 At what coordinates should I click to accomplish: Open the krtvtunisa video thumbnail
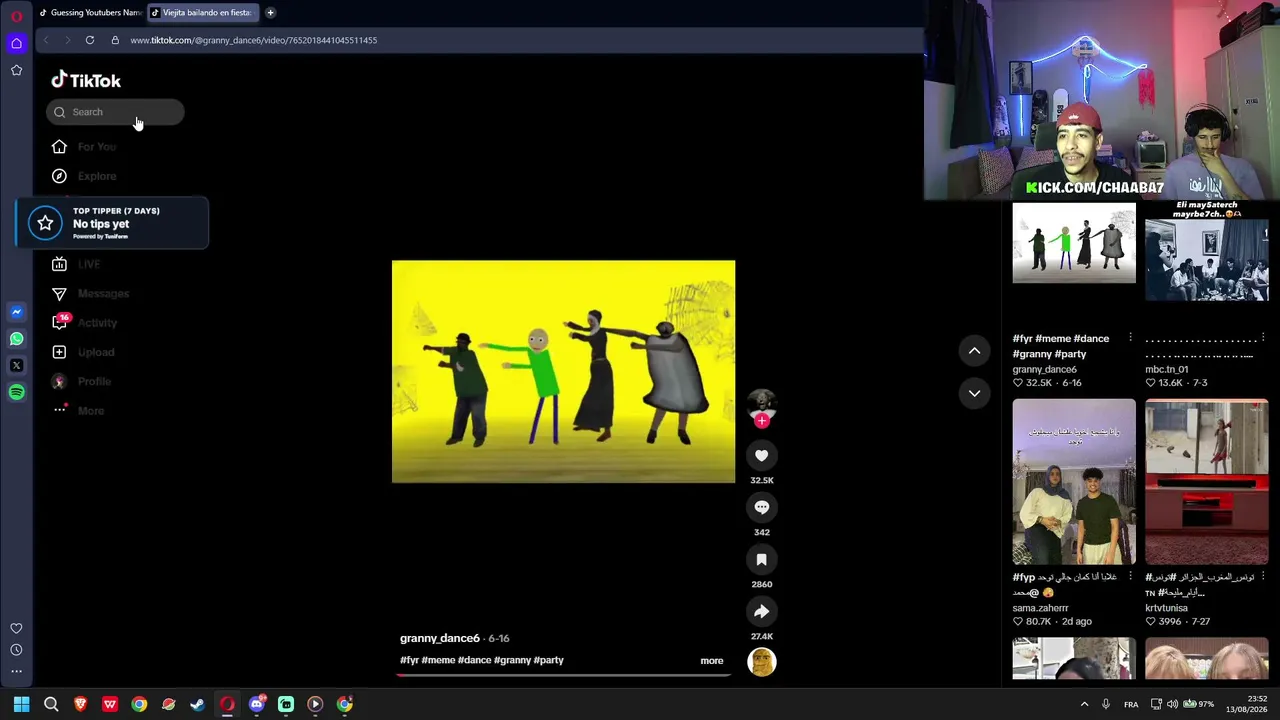click(x=1207, y=482)
